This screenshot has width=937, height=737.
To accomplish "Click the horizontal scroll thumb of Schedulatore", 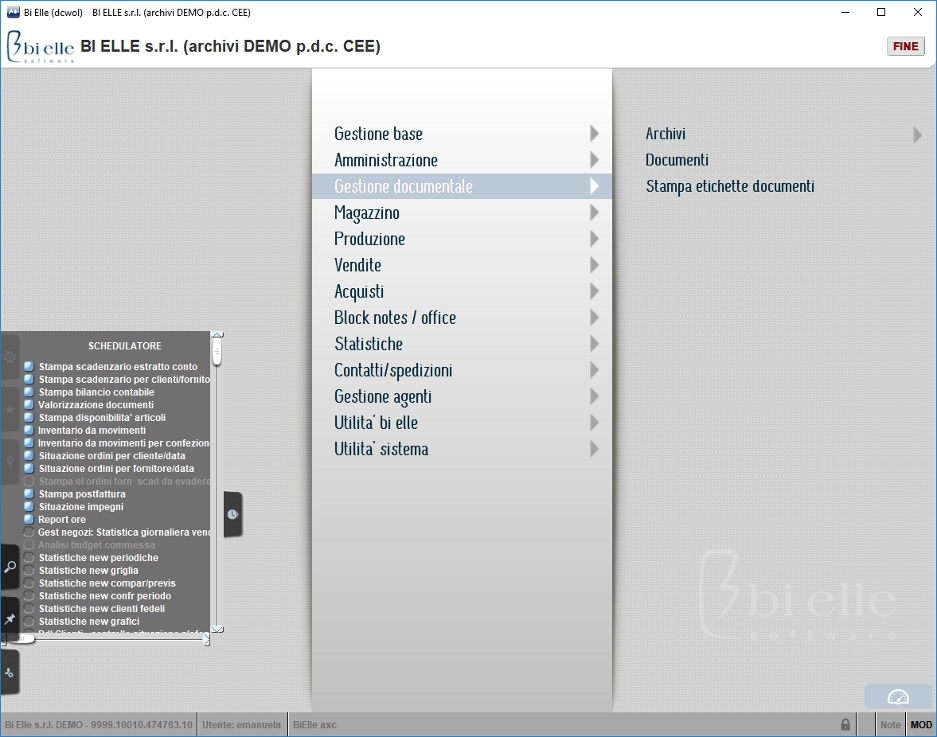I will [x=21, y=639].
